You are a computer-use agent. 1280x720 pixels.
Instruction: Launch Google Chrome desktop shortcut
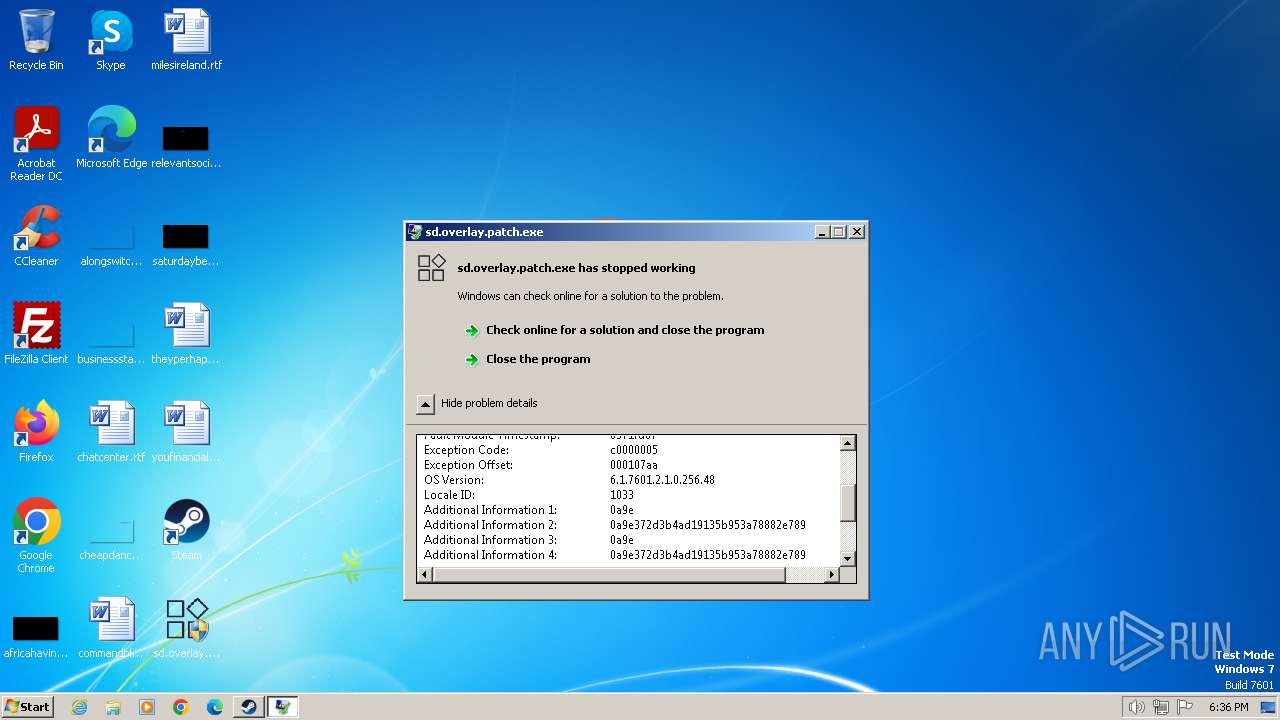point(36,536)
